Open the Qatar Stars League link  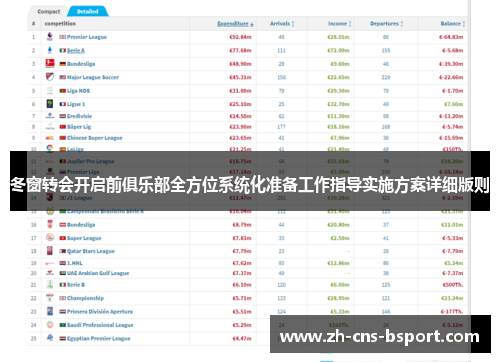click(x=91, y=251)
